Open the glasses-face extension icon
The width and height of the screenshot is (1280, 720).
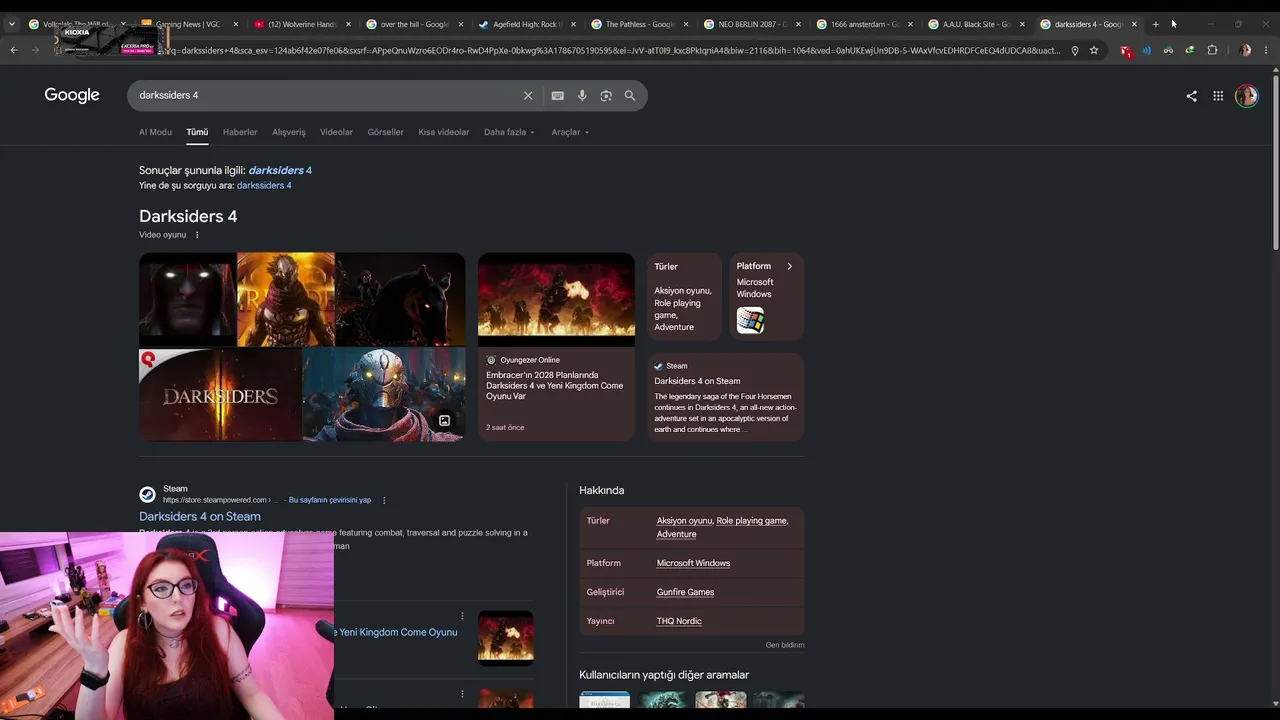1168,50
